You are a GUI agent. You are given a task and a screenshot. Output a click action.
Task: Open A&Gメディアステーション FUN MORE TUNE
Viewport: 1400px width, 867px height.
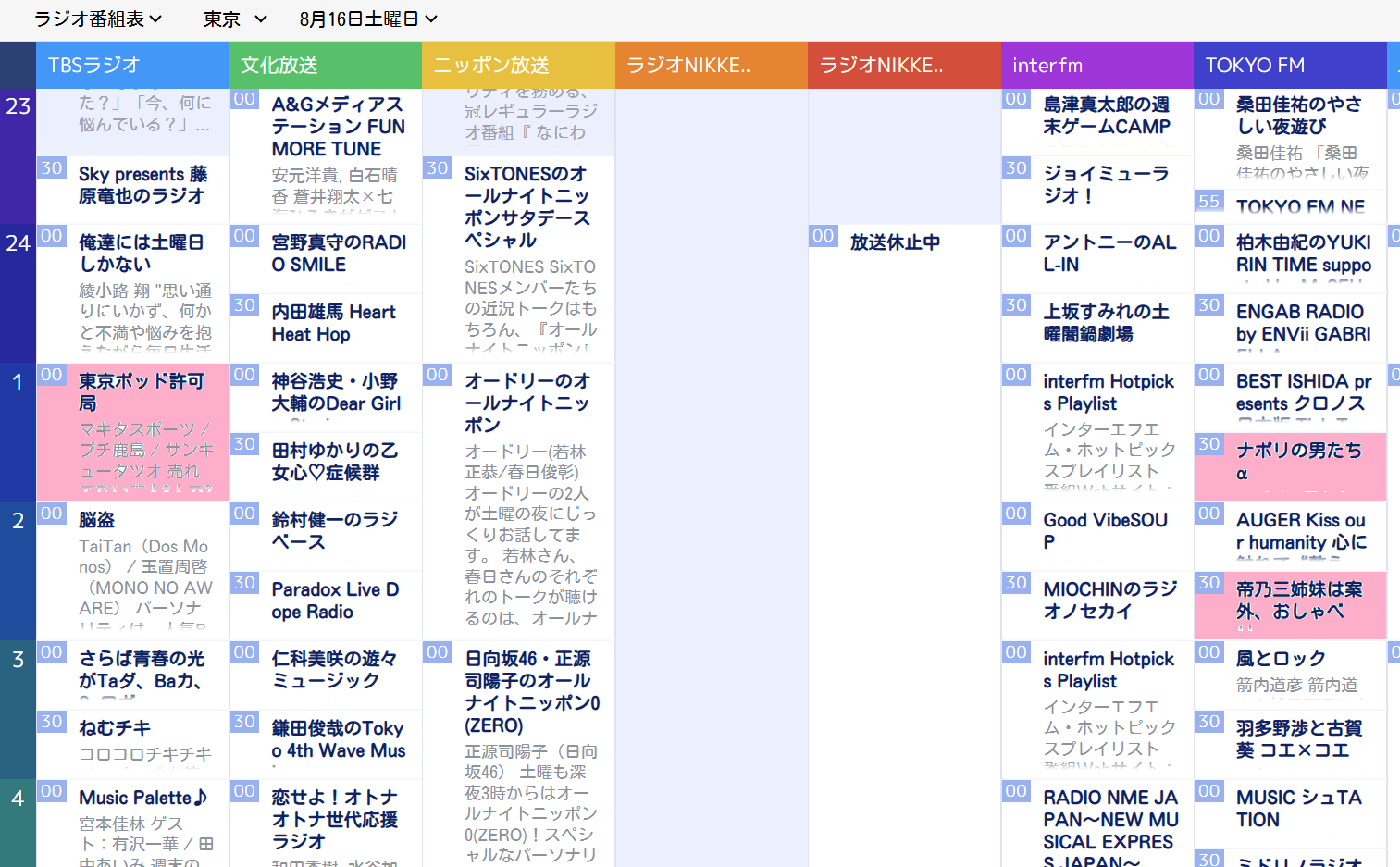coord(326,155)
